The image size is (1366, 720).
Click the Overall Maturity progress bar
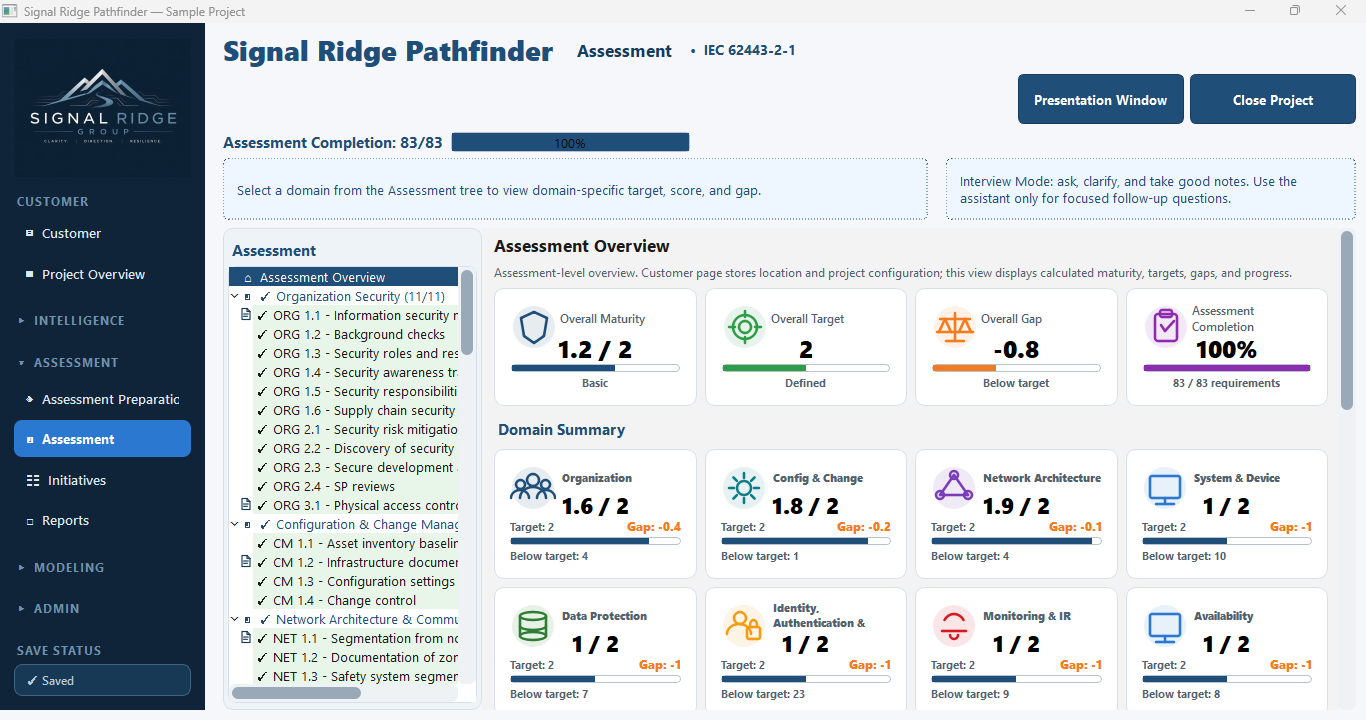point(596,368)
